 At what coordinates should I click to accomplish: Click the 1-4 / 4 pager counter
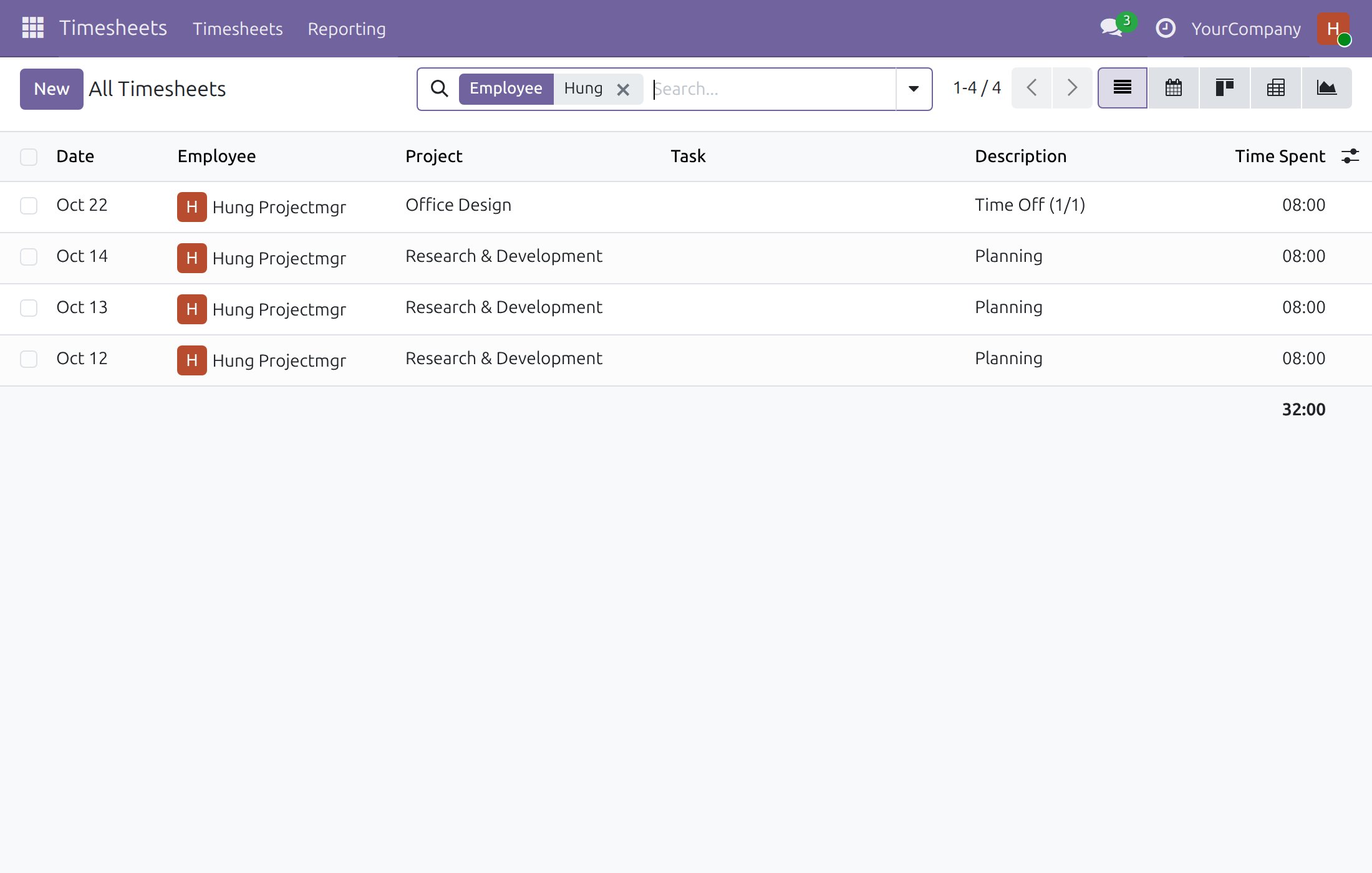(x=977, y=88)
